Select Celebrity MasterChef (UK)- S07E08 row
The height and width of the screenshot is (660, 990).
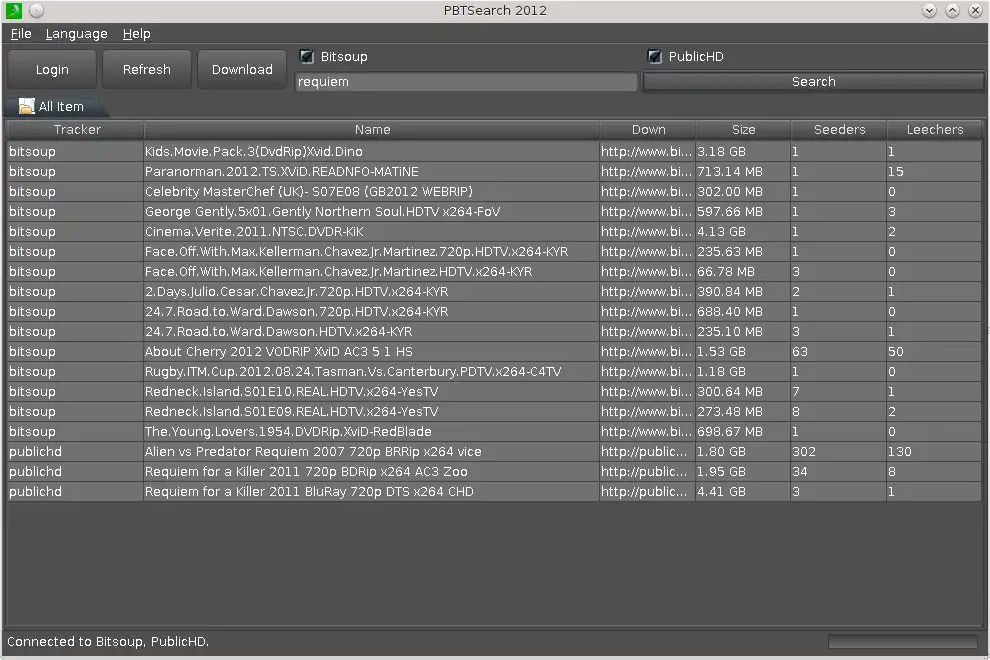coord(494,191)
